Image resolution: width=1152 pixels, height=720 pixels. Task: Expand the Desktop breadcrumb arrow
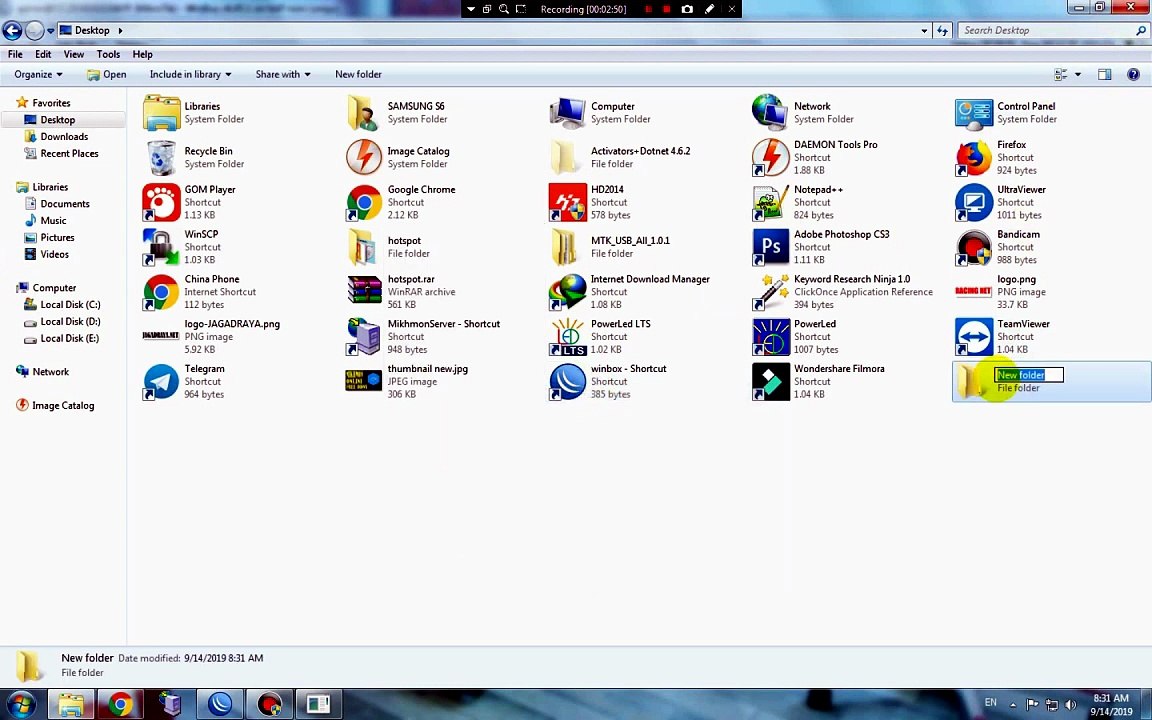[120, 31]
